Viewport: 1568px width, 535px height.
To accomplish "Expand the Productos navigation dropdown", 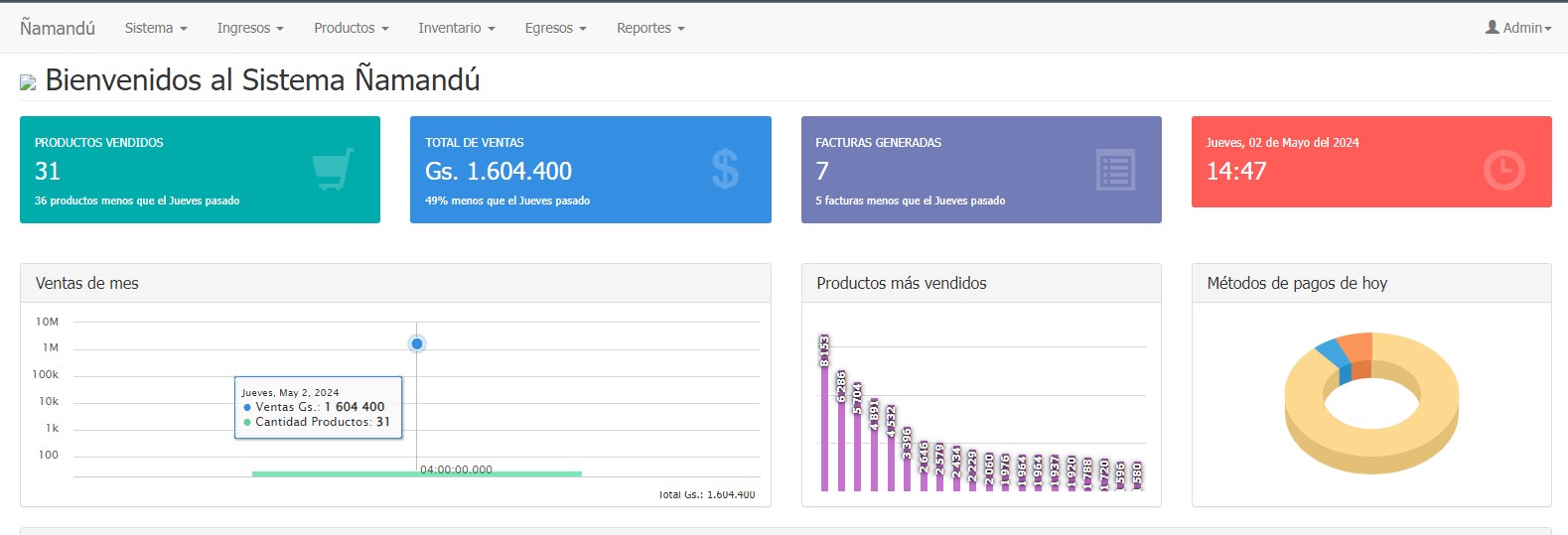I will tap(351, 28).
